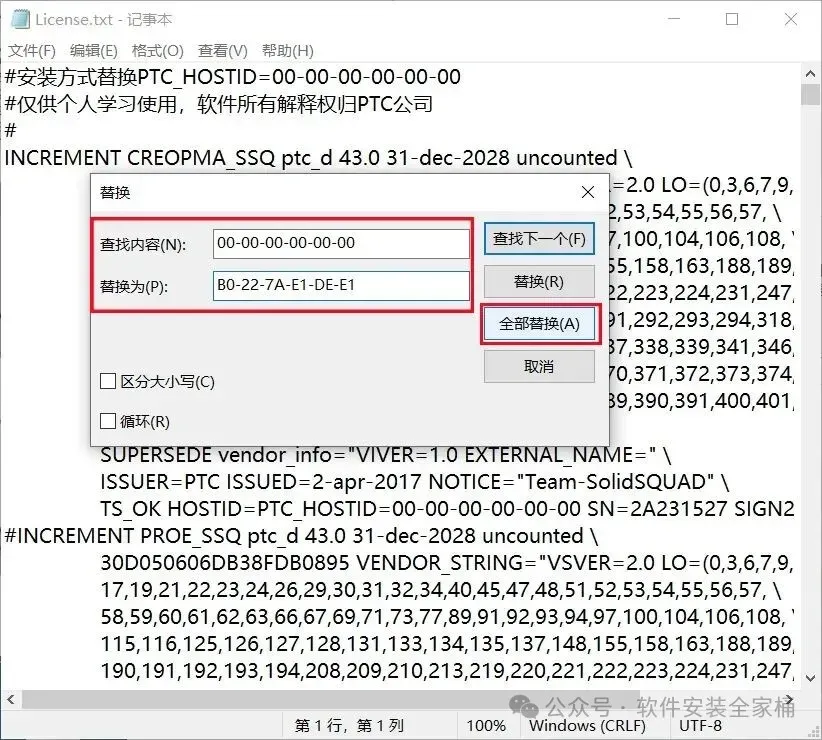This screenshot has width=822, height=740.
Task: Click the 100% zoom status bar entry
Action: click(x=486, y=726)
